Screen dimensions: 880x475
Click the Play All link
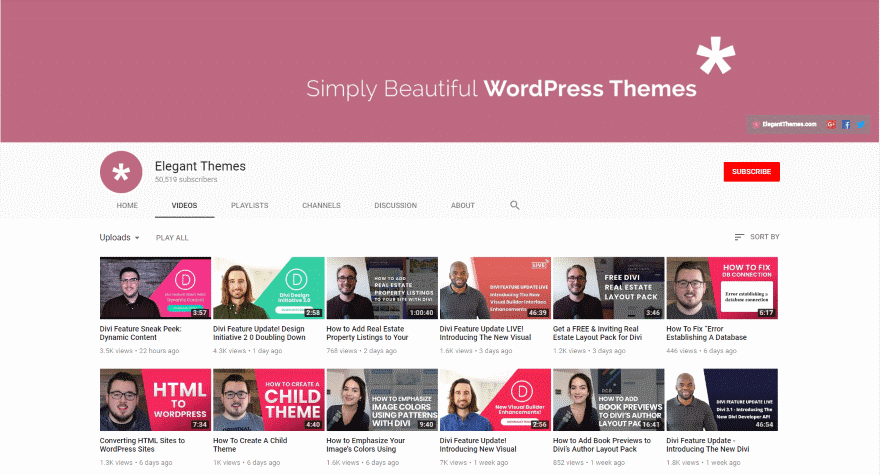pos(172,238)
